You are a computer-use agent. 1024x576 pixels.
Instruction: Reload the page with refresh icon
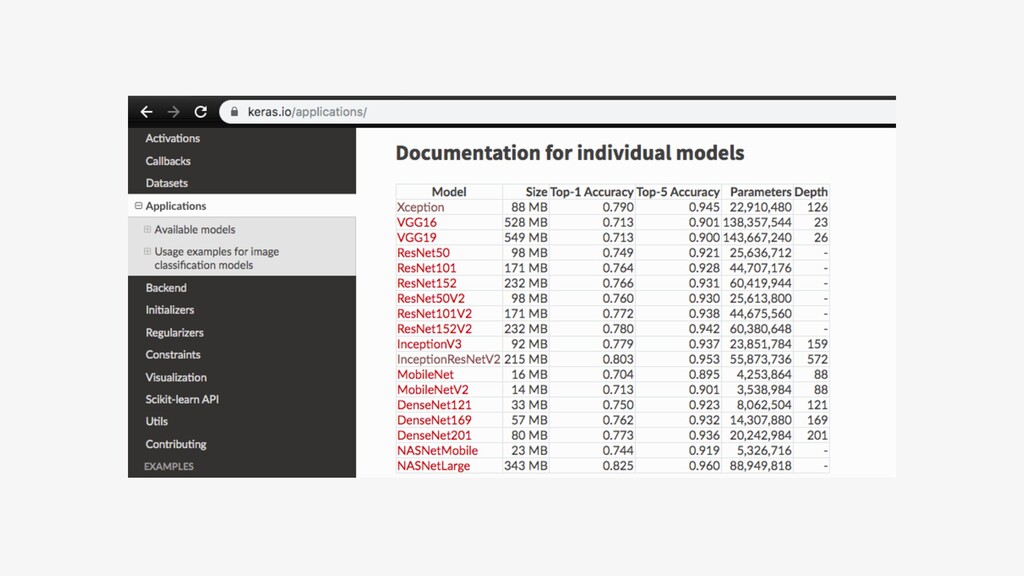(200, 112)
